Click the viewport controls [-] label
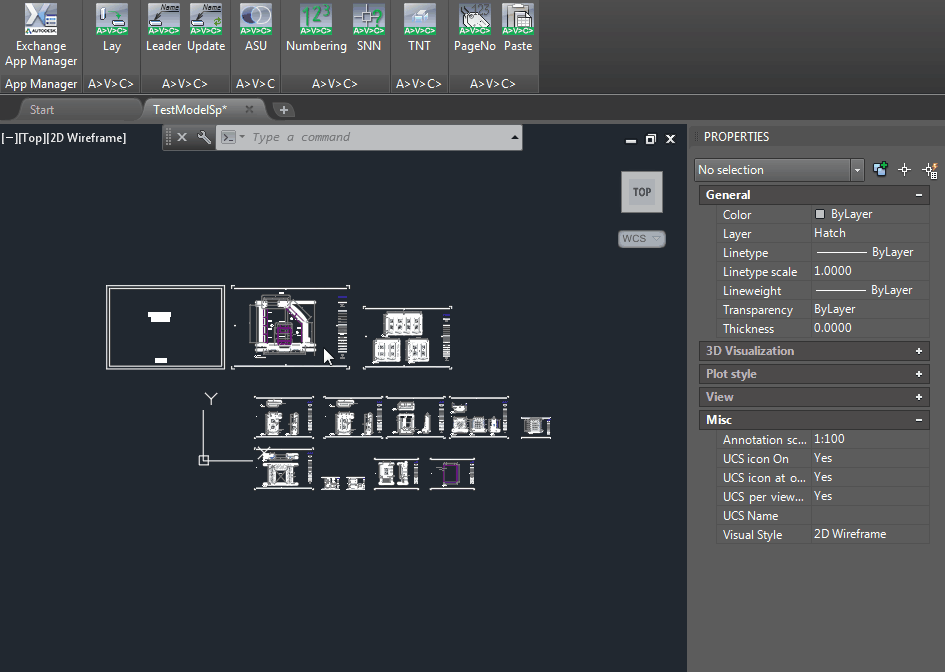Image resolution: width=945 pixels, height=672 pixels. click(8, 138)
